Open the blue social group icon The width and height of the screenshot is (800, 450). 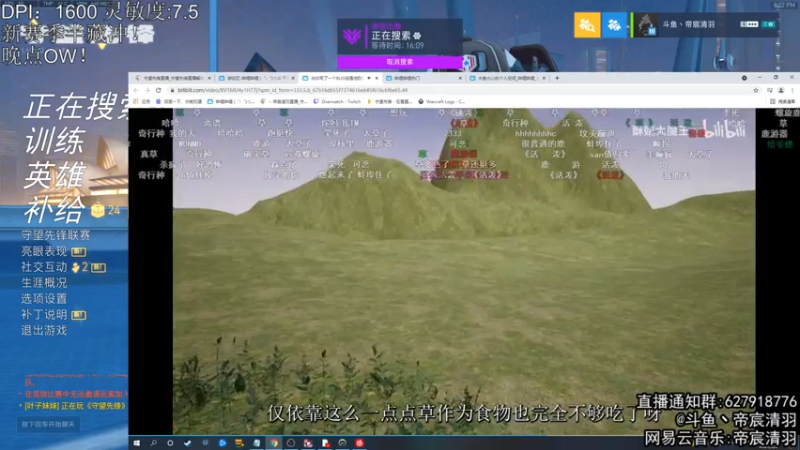coord(614,24)
